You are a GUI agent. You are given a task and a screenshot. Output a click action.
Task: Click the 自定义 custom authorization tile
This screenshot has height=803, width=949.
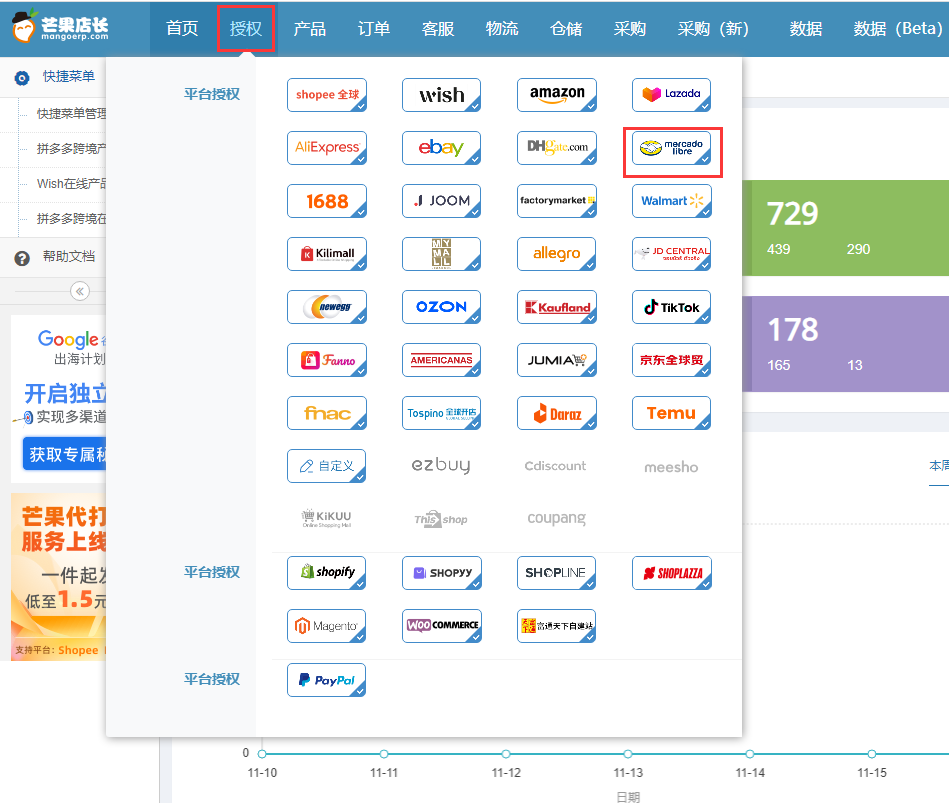[x=327, y=466]
